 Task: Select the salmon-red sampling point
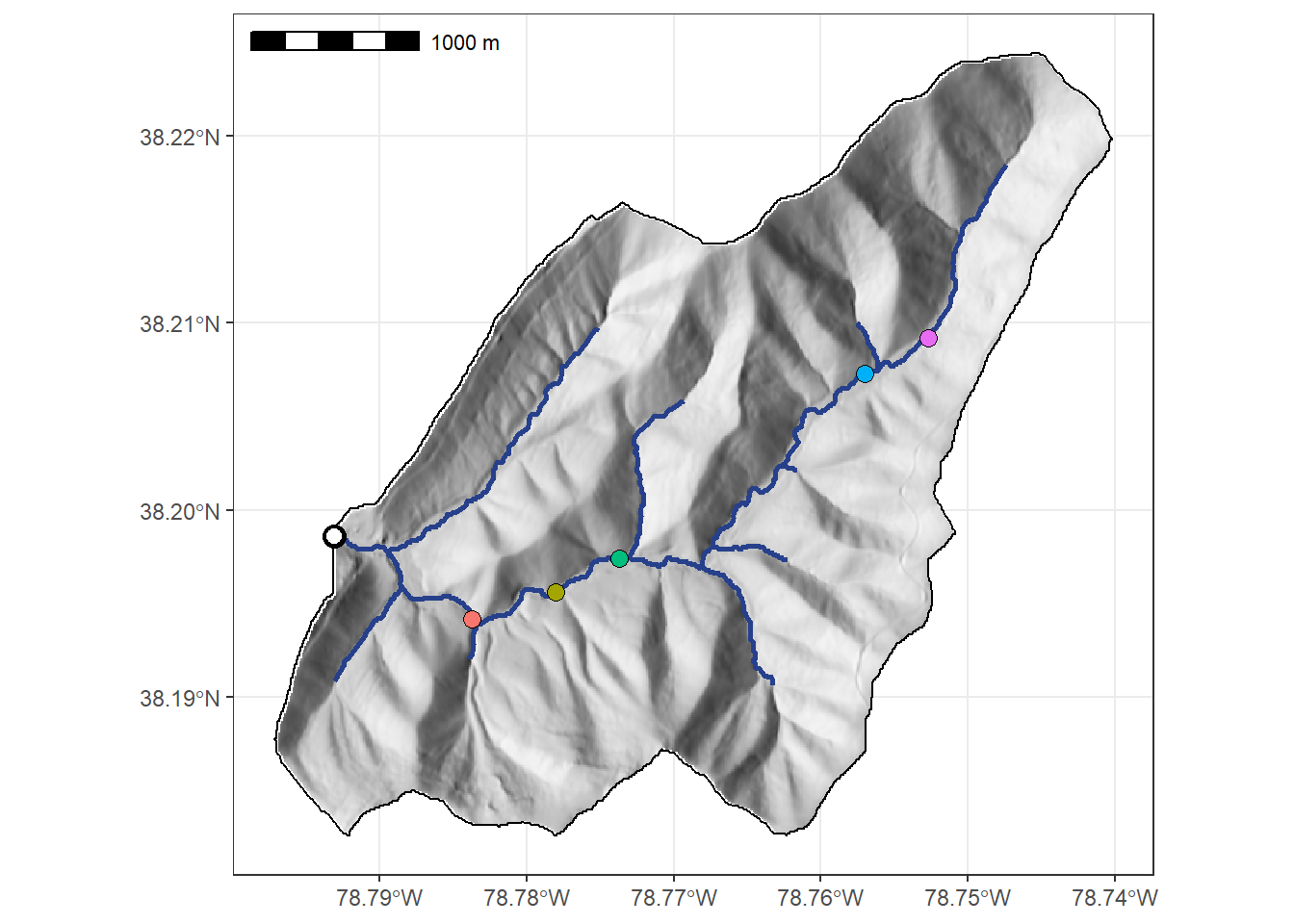click(x=472, y=619)
